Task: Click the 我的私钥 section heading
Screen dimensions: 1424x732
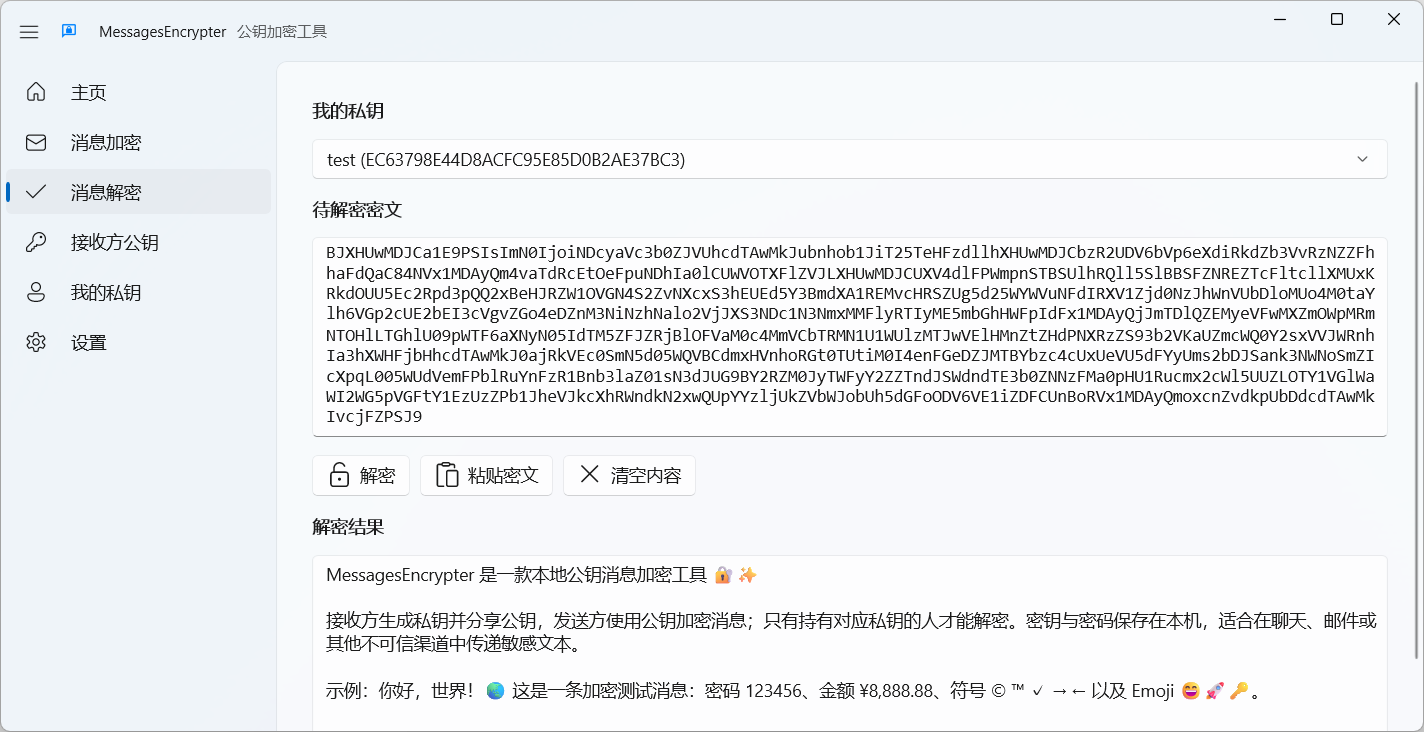Action: coord(348,111)
